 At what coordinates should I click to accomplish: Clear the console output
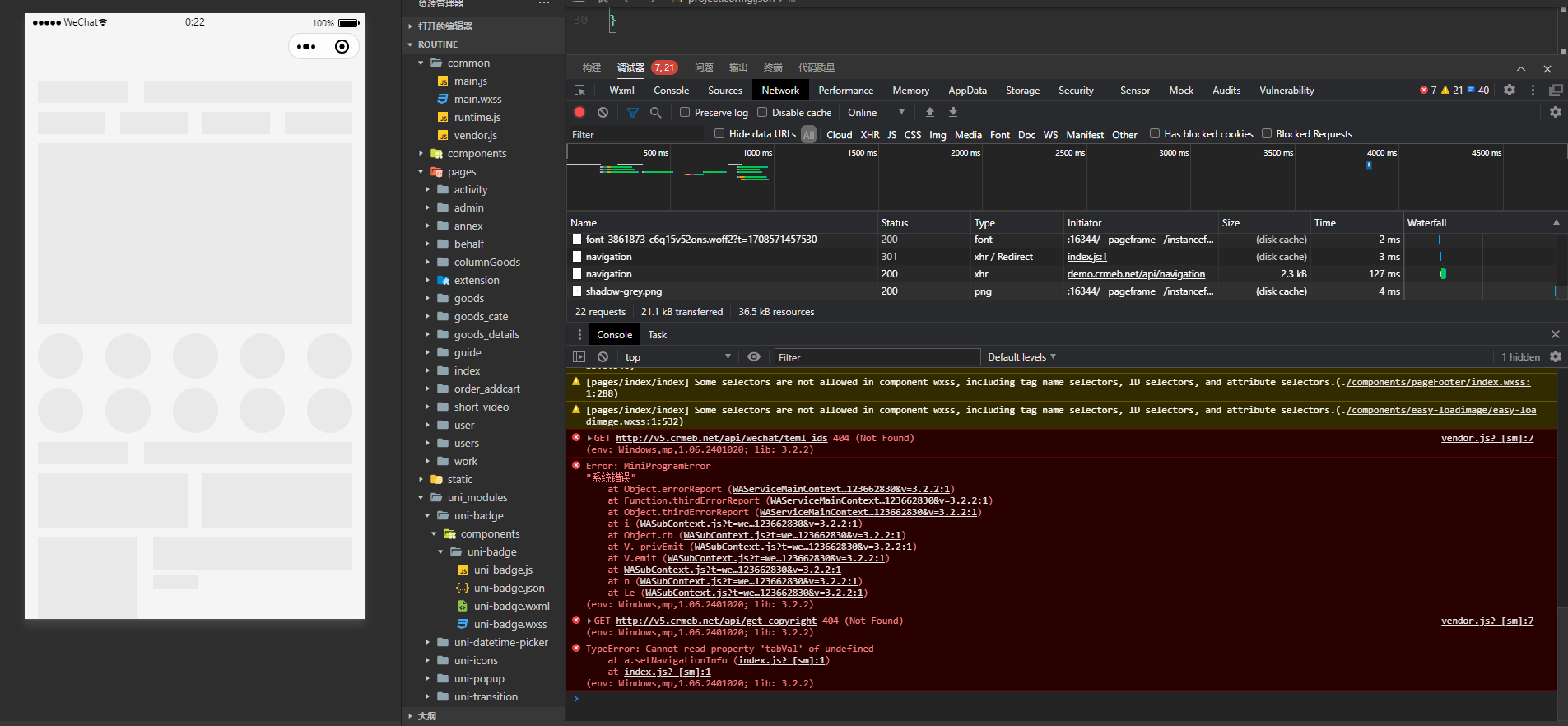pos(603,357)
